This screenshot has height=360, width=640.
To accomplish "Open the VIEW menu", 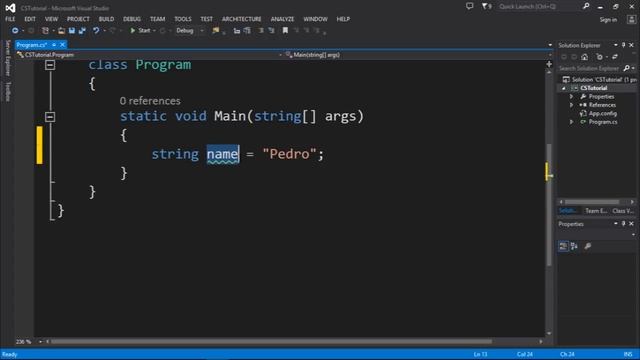I will [51, 19].
